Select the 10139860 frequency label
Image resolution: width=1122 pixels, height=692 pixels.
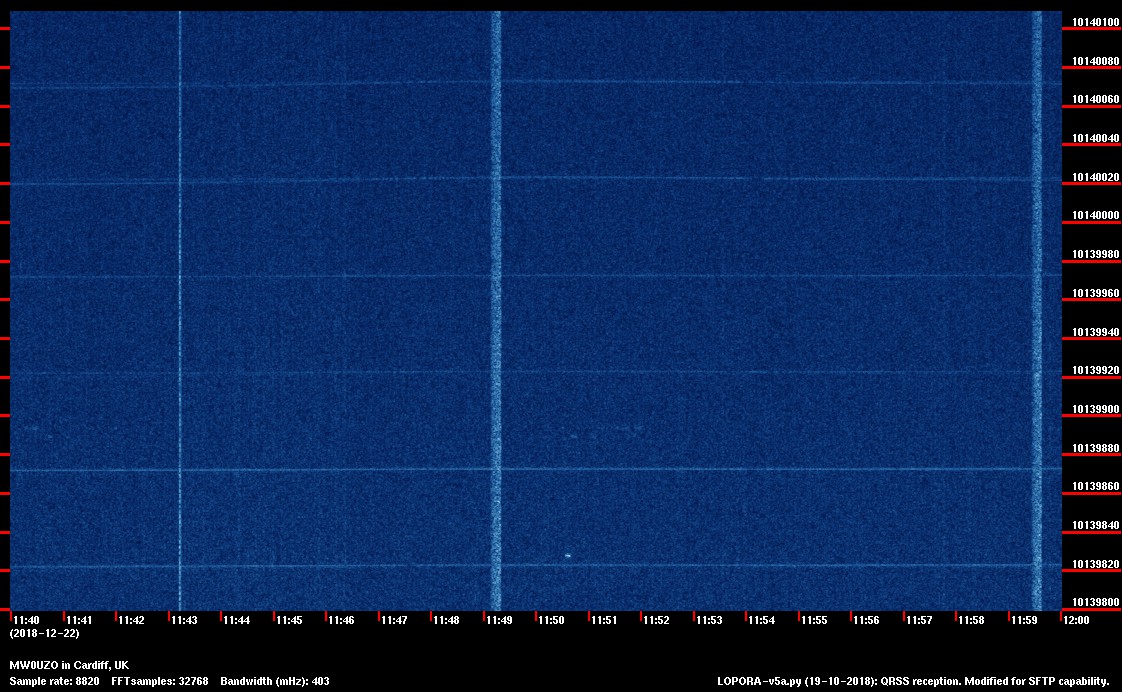point(1095,487)
